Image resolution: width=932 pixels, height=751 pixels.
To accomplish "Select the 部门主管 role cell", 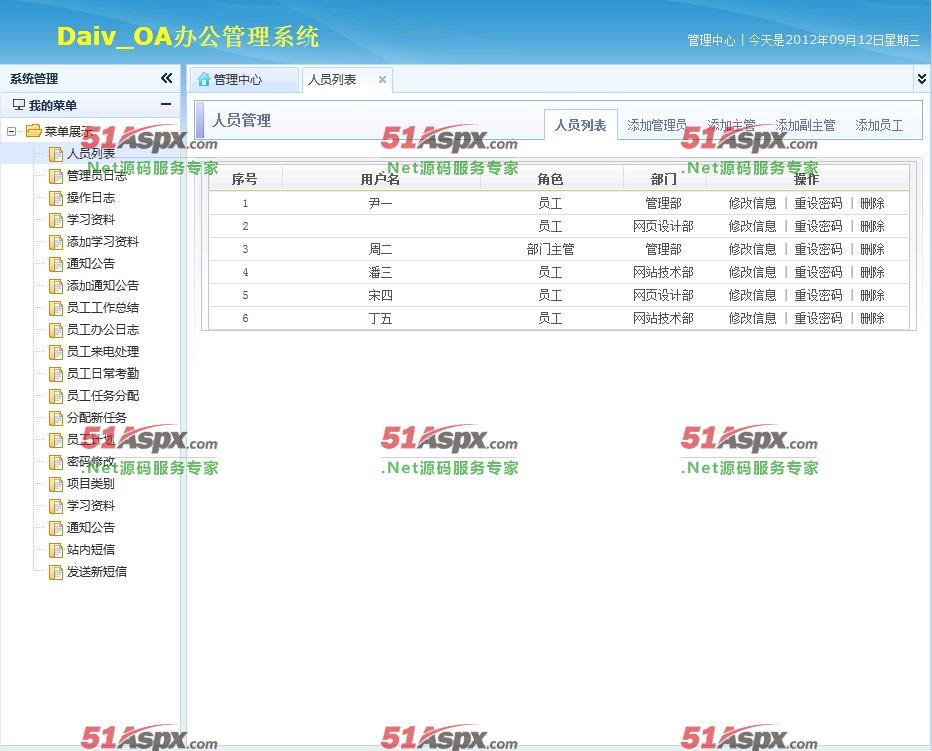I will [550, 249].
